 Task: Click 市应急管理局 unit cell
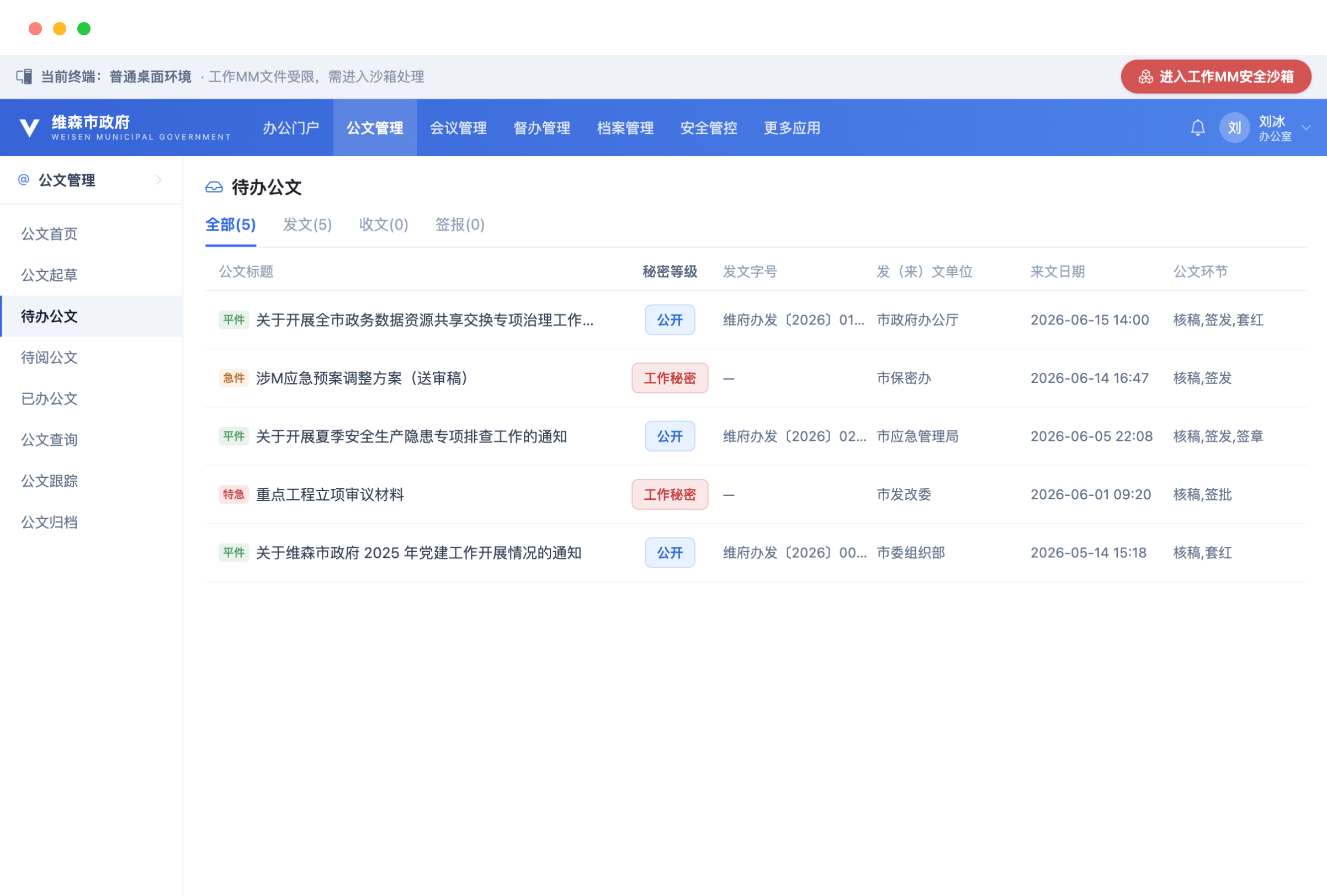coord(917,436)
